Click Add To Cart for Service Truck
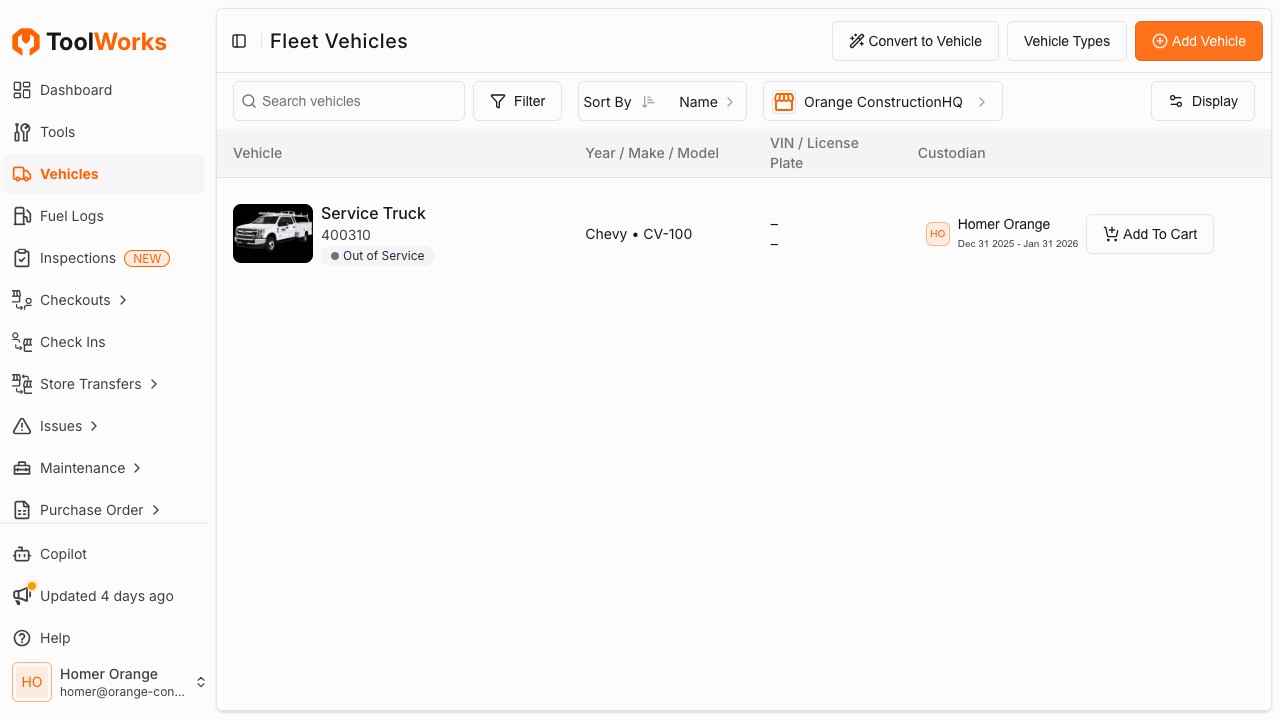This screenshot has width=1280, height=720. [1149, 234]
